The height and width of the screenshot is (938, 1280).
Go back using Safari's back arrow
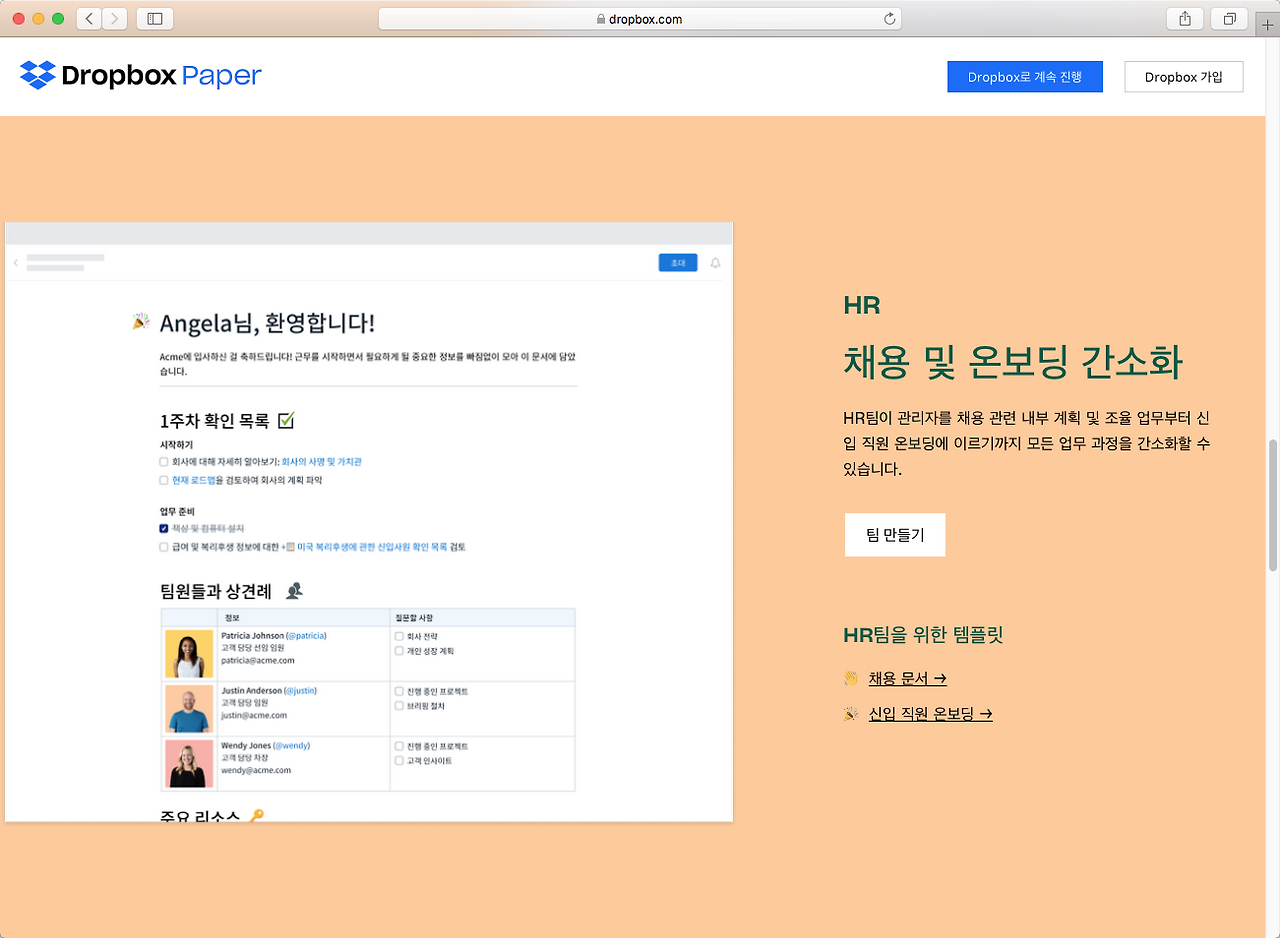[89, 18]
